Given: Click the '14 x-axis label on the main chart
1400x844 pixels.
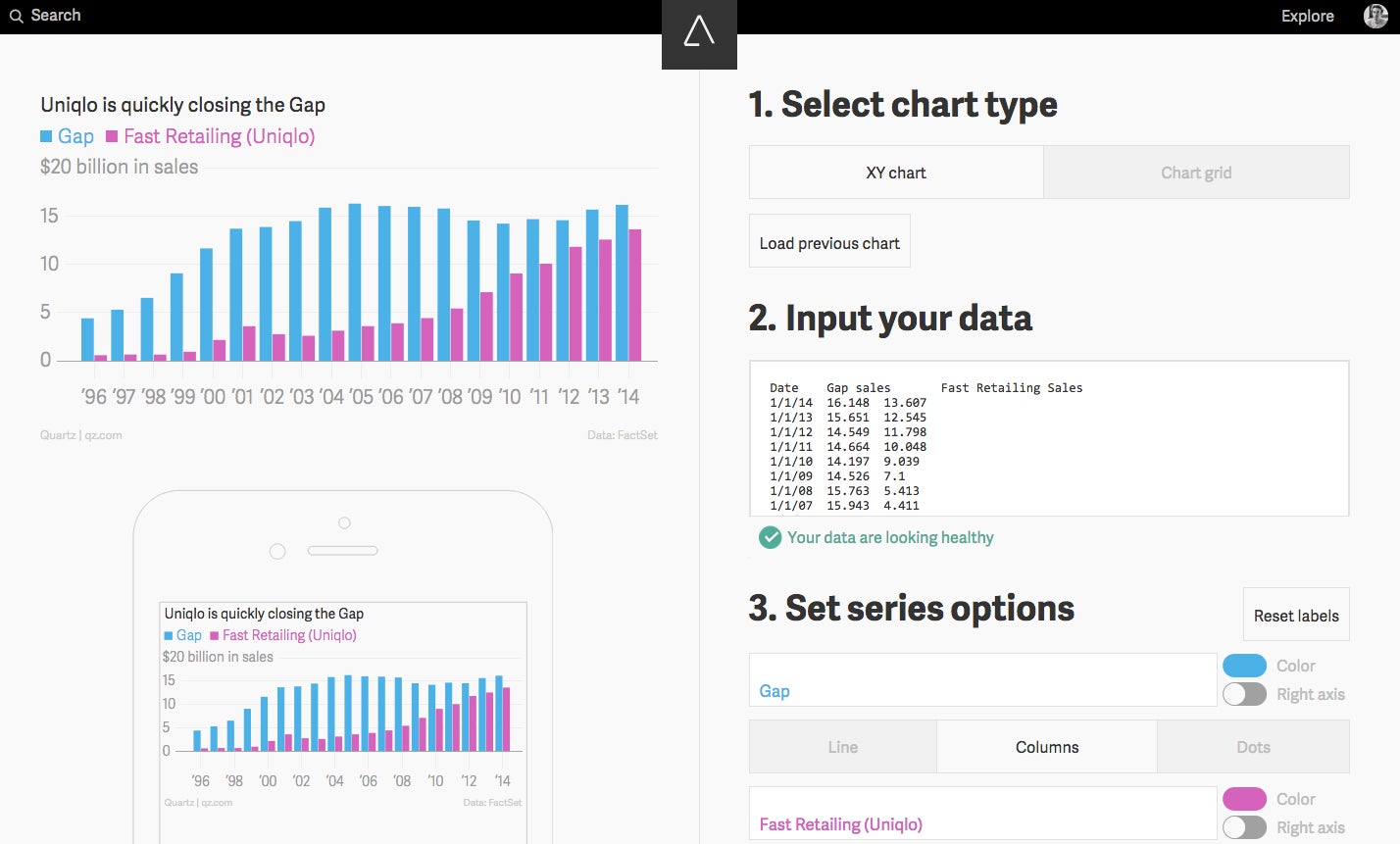Looking at the screenshot, I should point(627,397).
